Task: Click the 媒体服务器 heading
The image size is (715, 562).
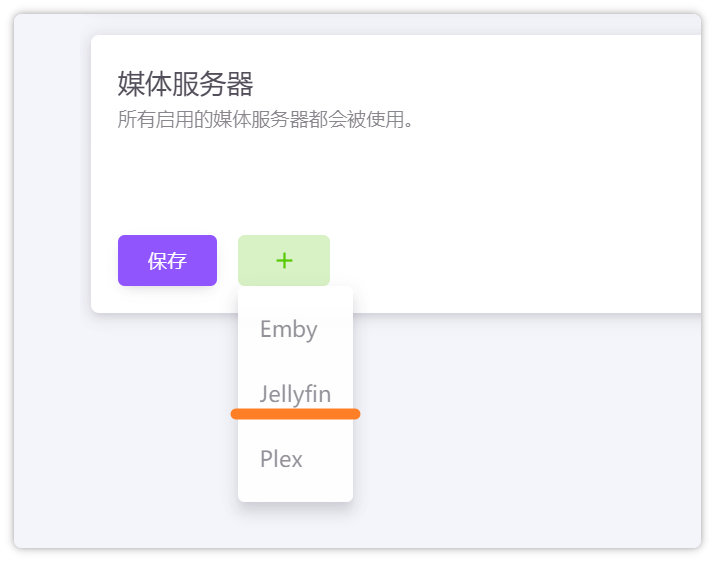Action: click(x=185, y=83)
